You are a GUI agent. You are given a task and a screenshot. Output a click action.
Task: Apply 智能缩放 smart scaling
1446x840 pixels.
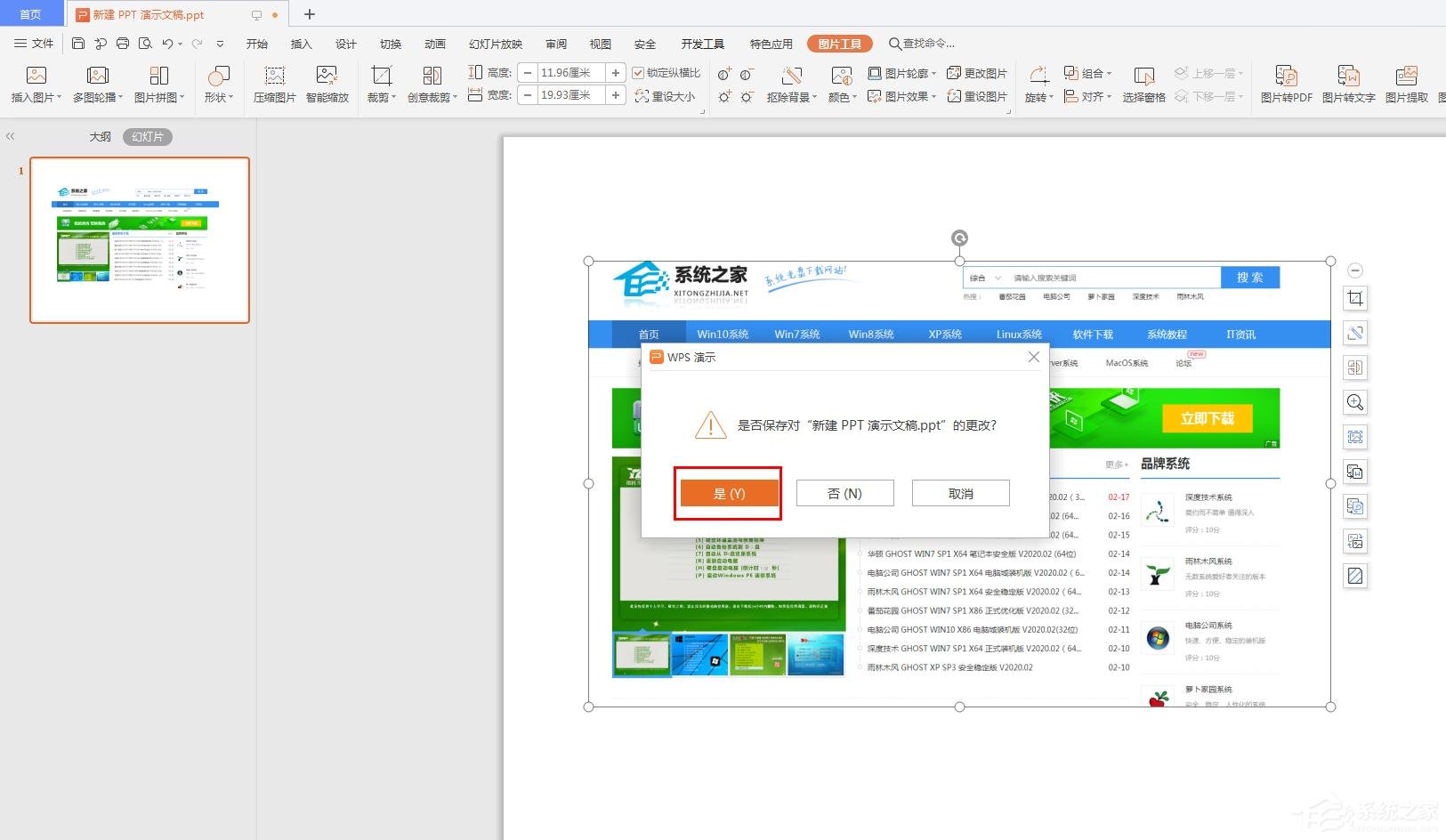coord(327,84)
